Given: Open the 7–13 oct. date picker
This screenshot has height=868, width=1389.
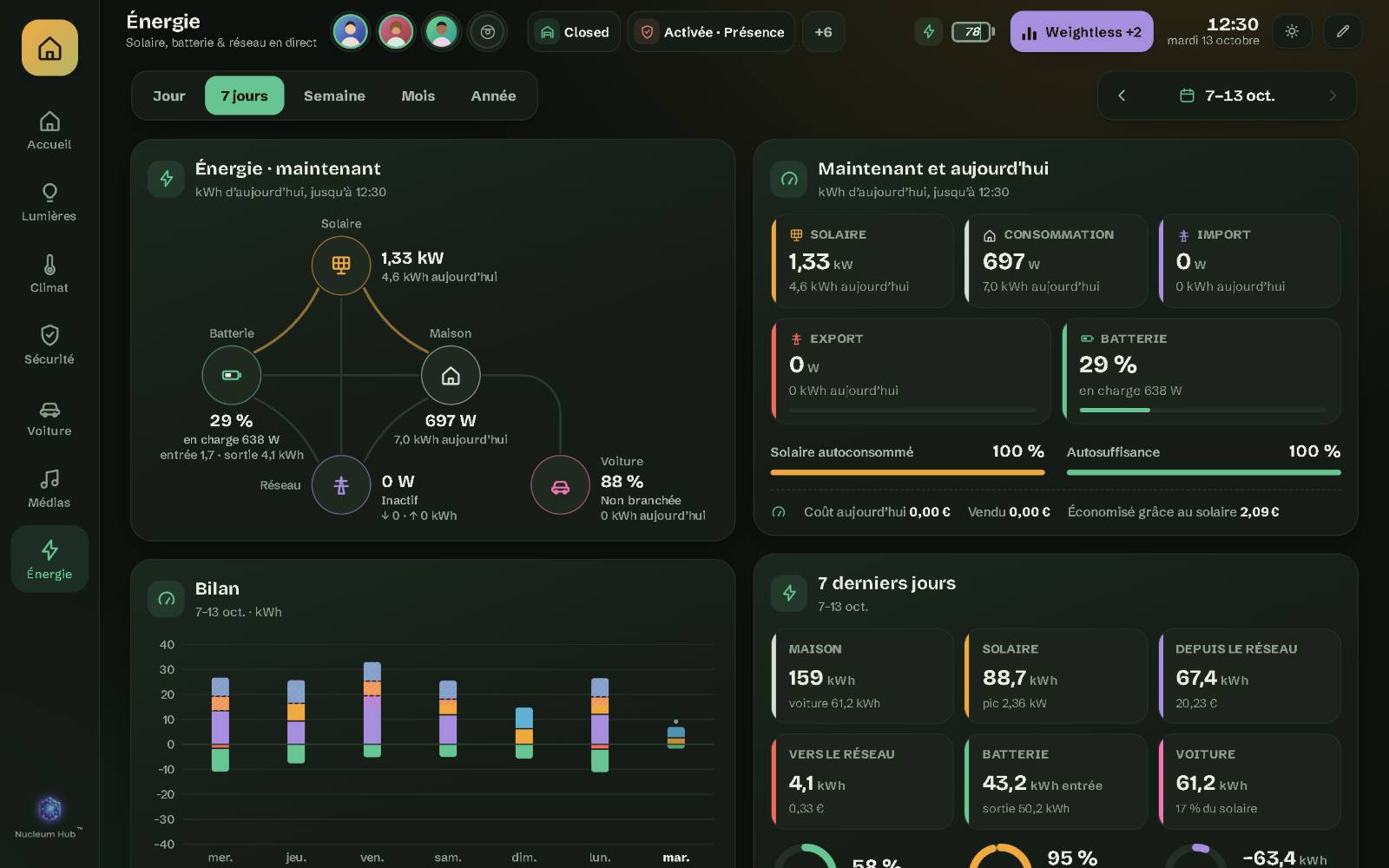Looking at the screenshot, I should [x=1228, y=95].
